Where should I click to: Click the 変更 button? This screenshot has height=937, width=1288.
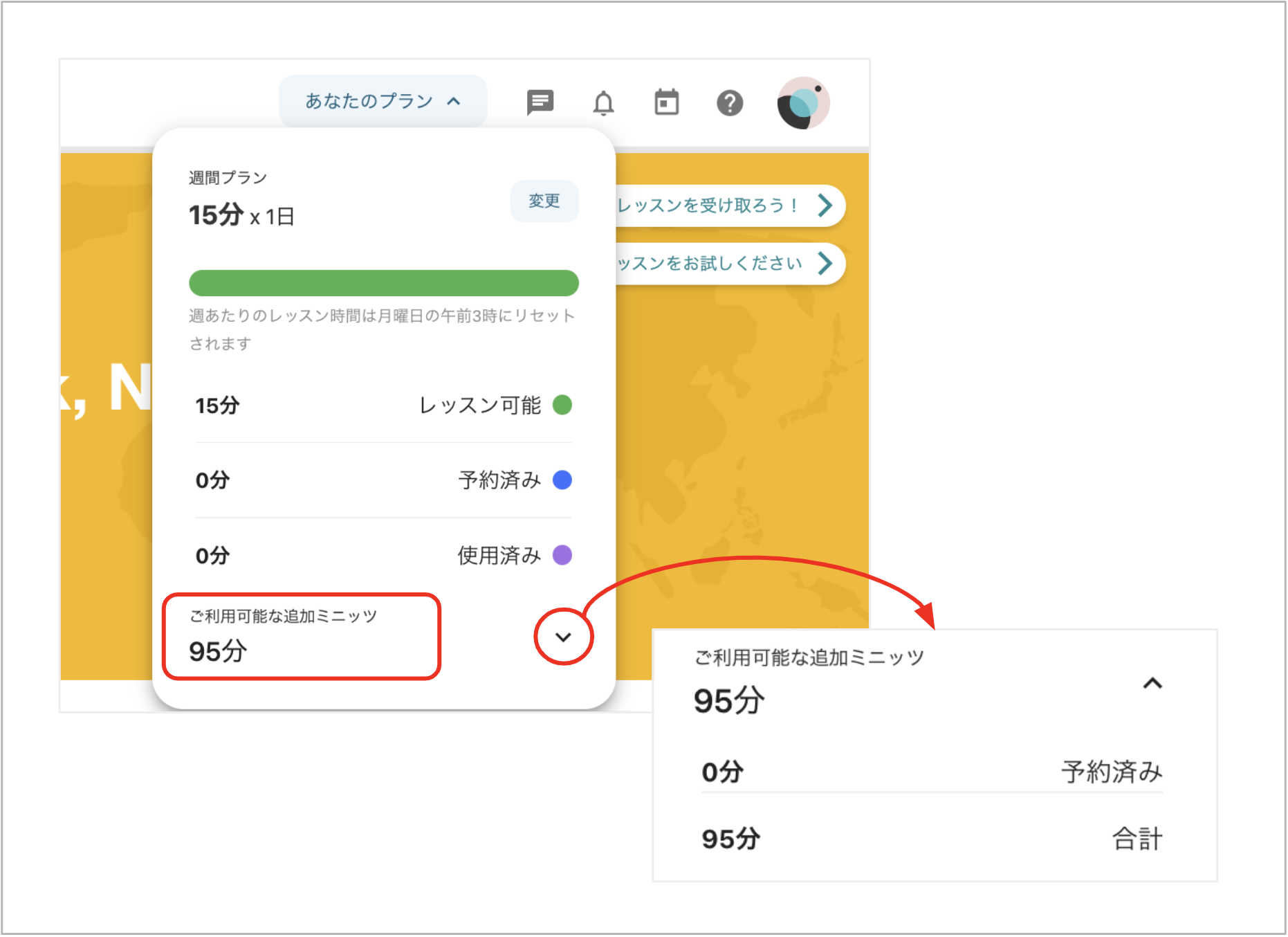point(544,201)
